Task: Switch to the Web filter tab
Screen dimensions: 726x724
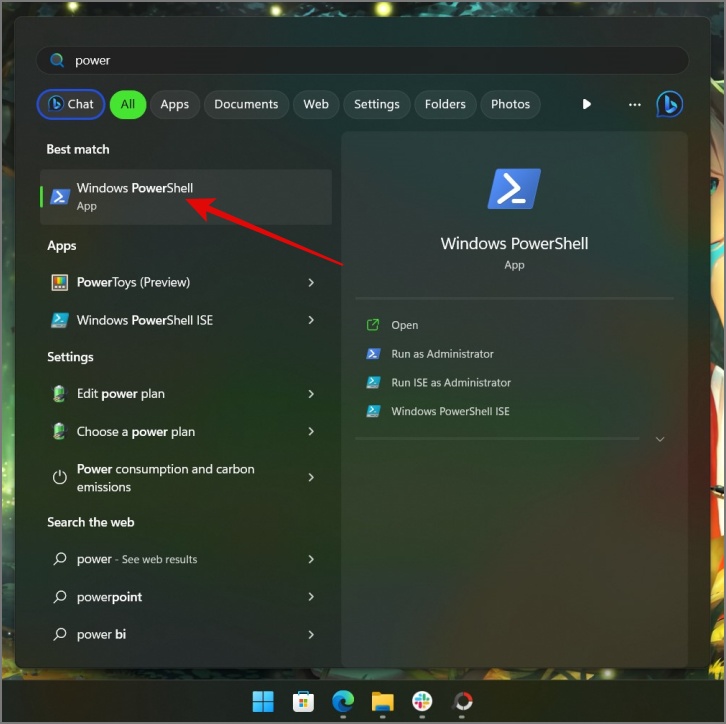Action: (316, 104)
